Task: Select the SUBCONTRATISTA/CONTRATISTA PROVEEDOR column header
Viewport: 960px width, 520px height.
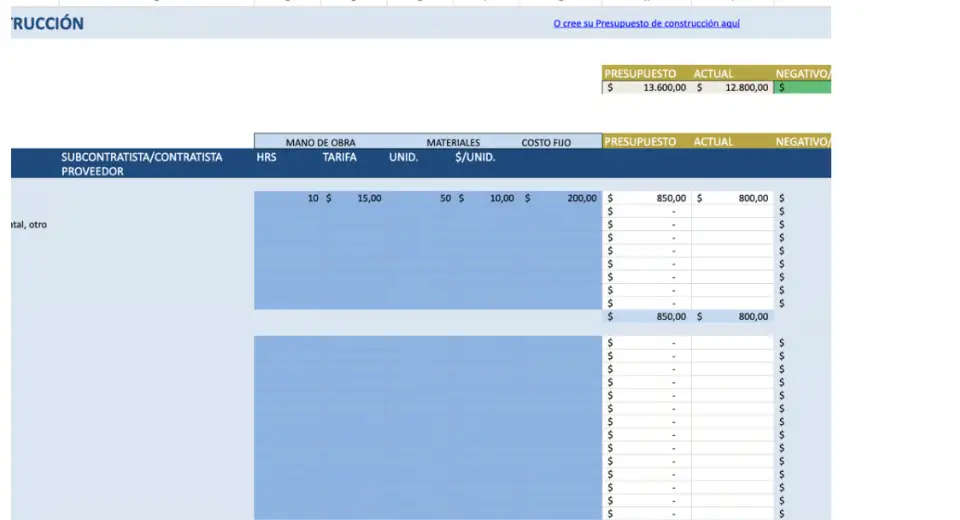Action: [x=141, y=164]
